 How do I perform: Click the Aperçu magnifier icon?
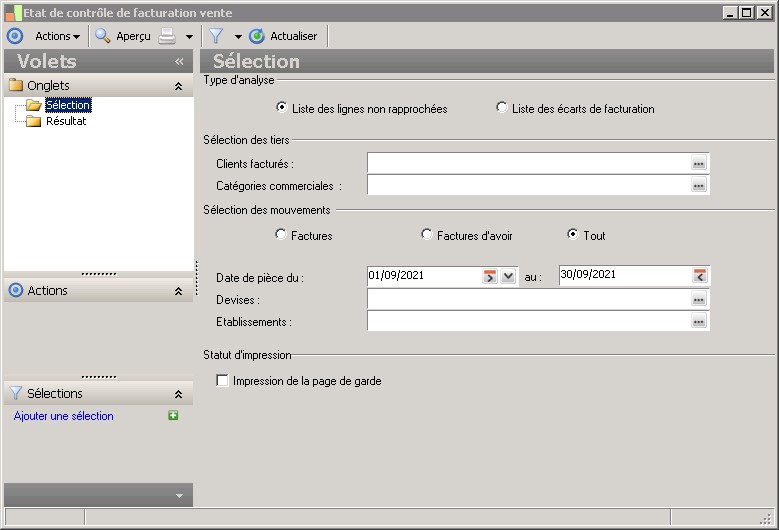102,36
